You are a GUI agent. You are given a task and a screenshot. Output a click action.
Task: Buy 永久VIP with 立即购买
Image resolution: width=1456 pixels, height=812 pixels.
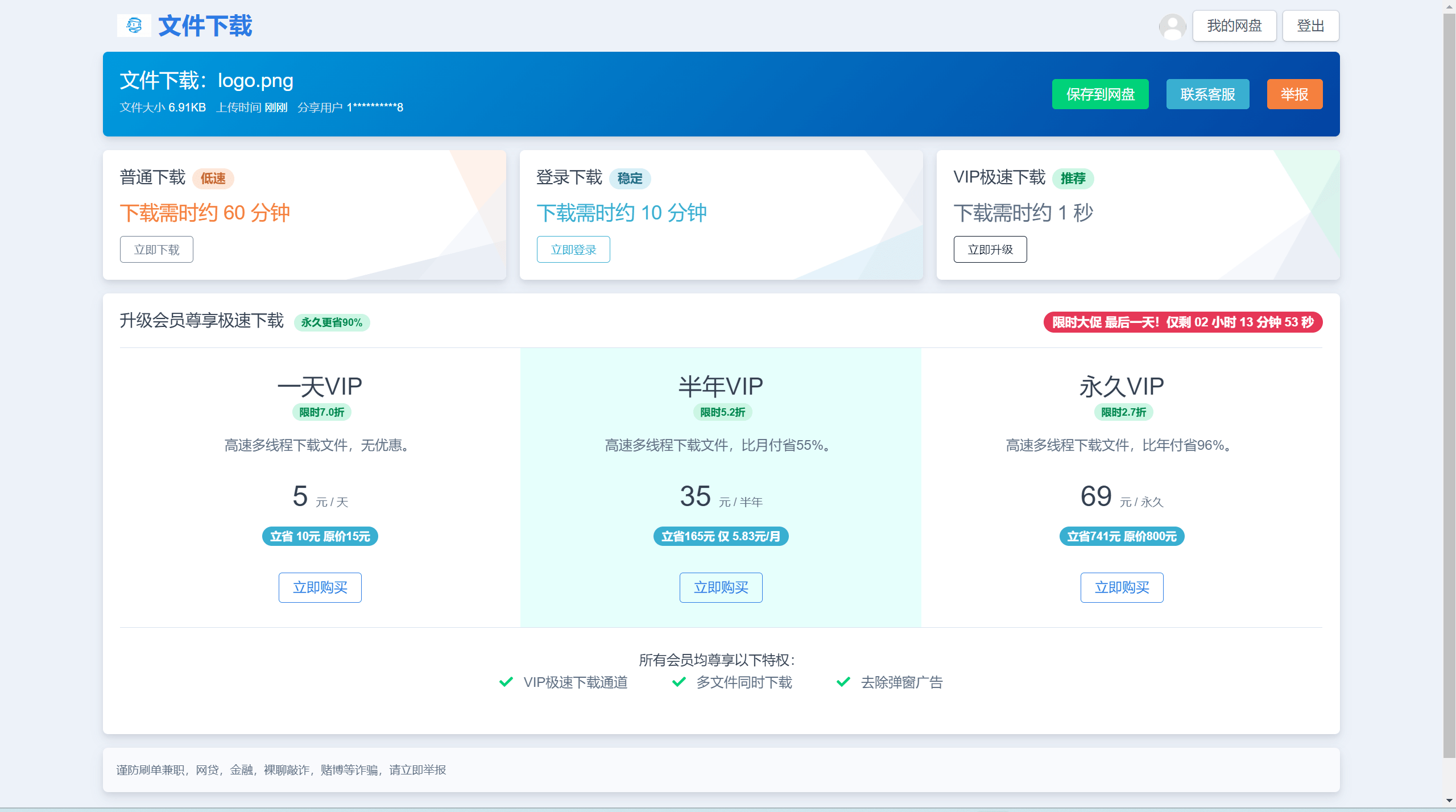point(1122,587)
